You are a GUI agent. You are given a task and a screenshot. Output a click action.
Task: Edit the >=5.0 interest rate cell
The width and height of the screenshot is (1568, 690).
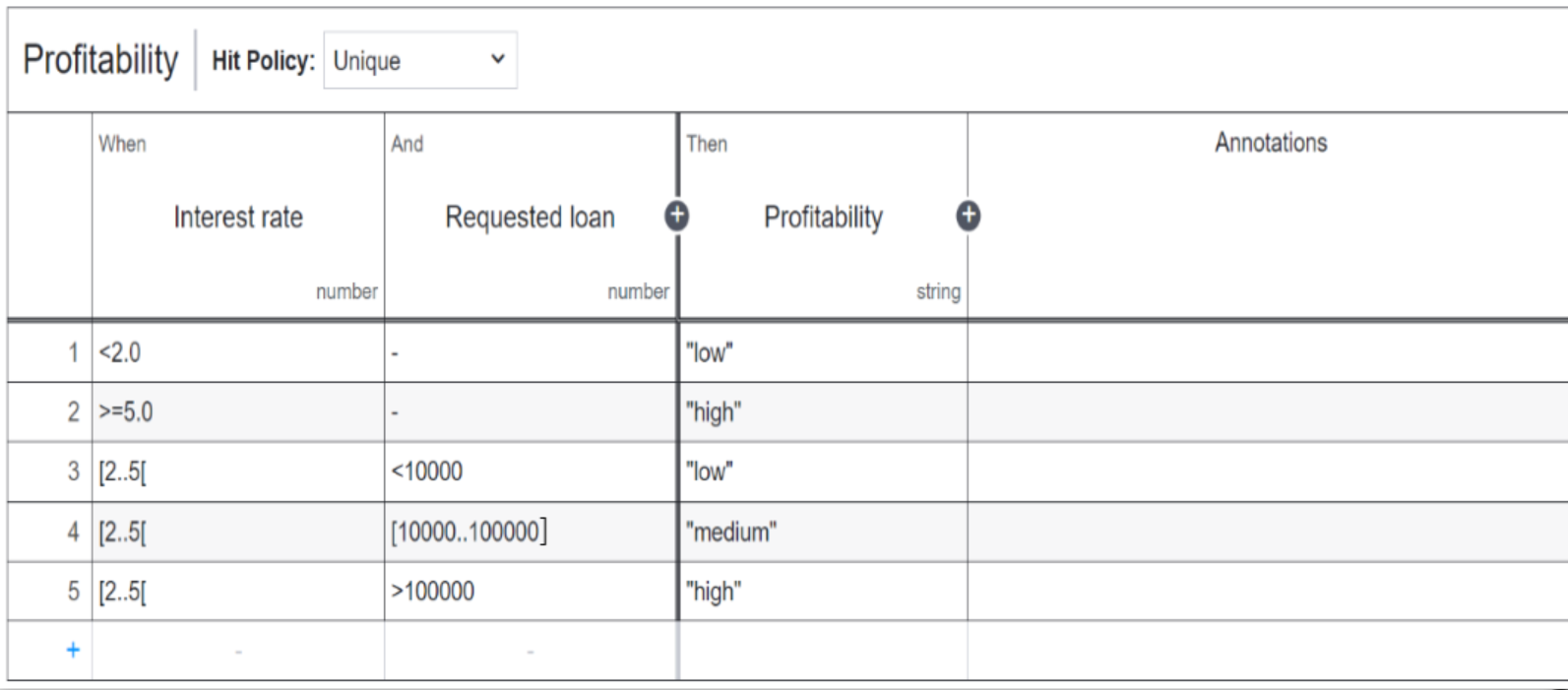pyautogui.click(x=238, y=412)
